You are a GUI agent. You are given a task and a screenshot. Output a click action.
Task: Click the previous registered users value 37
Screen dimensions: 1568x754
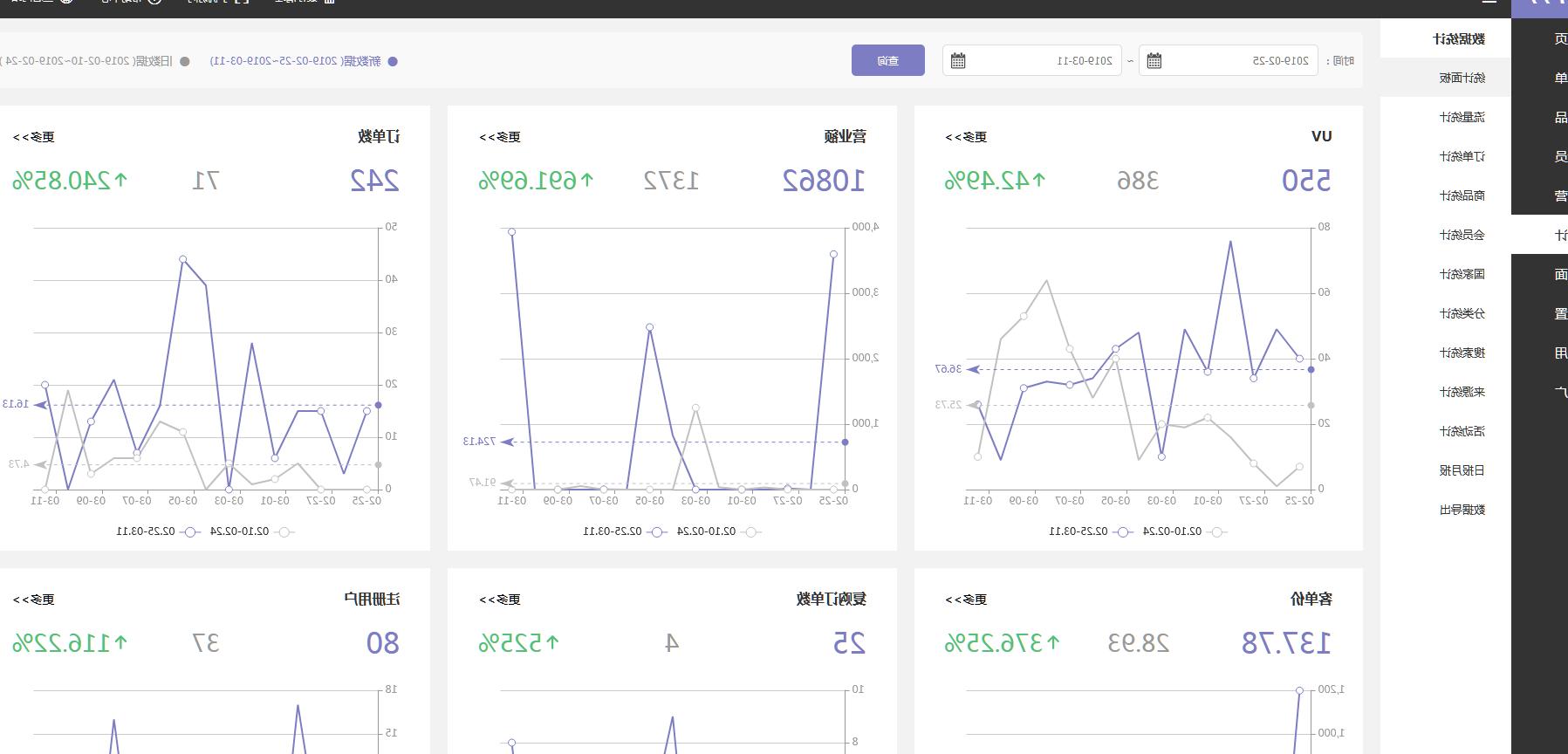[x=206, y=643]
